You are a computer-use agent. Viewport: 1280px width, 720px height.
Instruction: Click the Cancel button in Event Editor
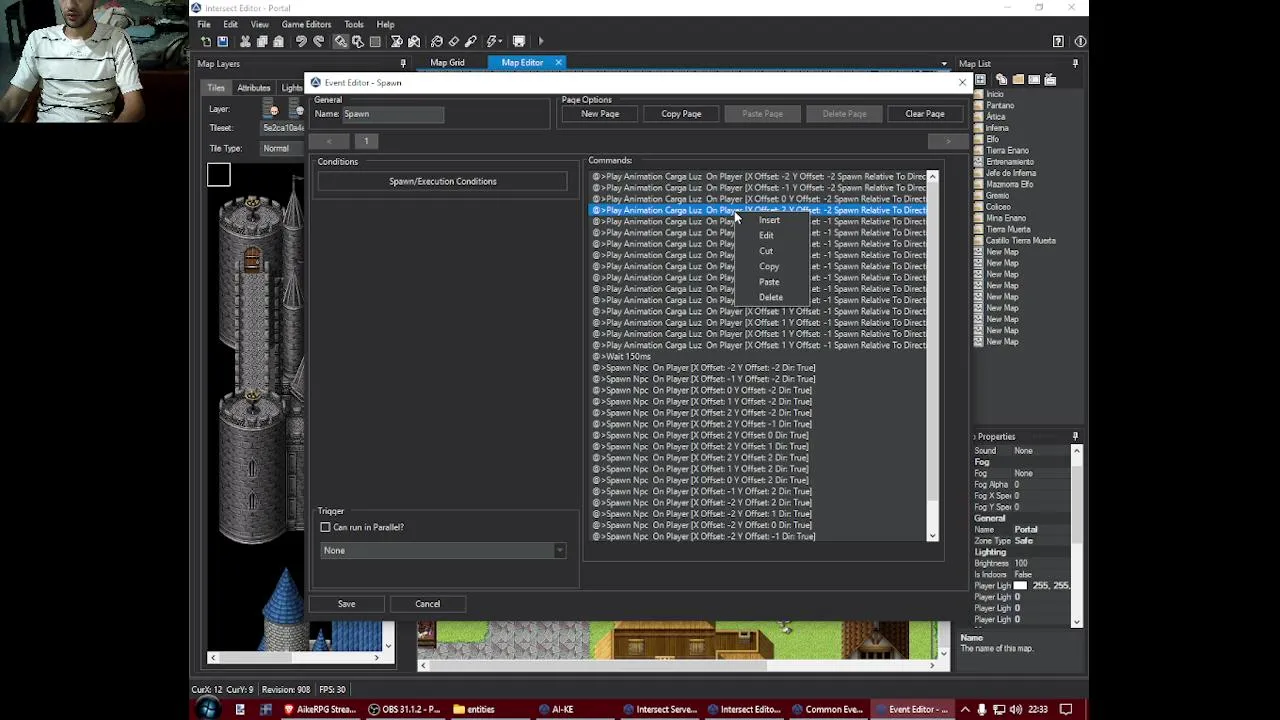click(427, 604)
